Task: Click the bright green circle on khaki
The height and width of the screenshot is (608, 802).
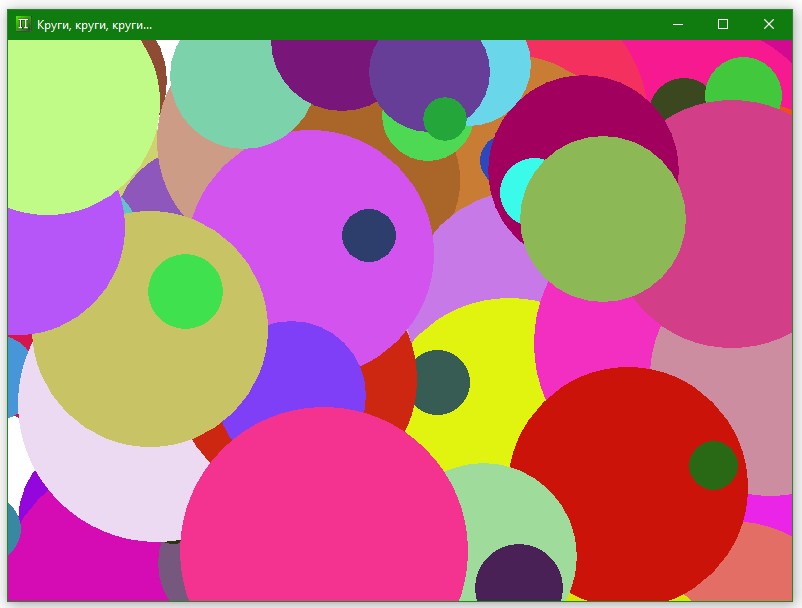Action: pyautogui.click(x=185, y=291)
